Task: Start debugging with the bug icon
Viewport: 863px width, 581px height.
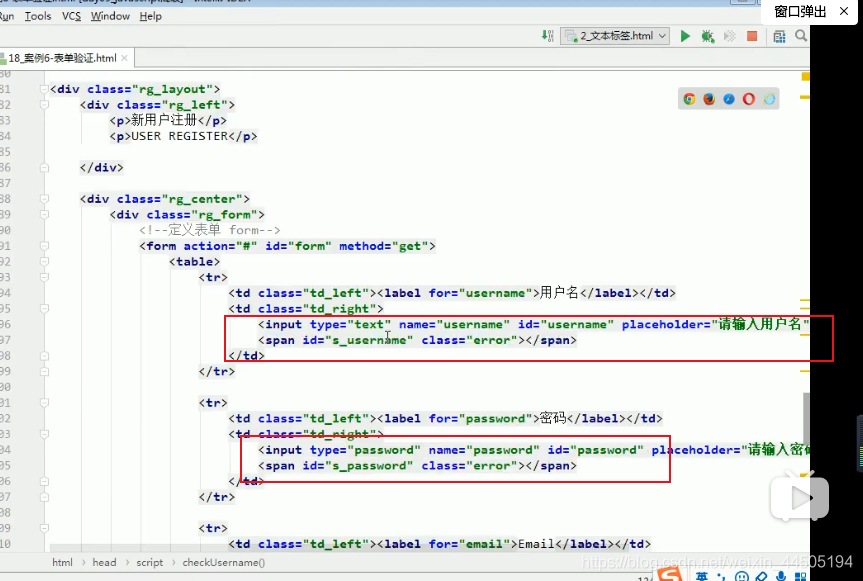Action: coord(708,36)
